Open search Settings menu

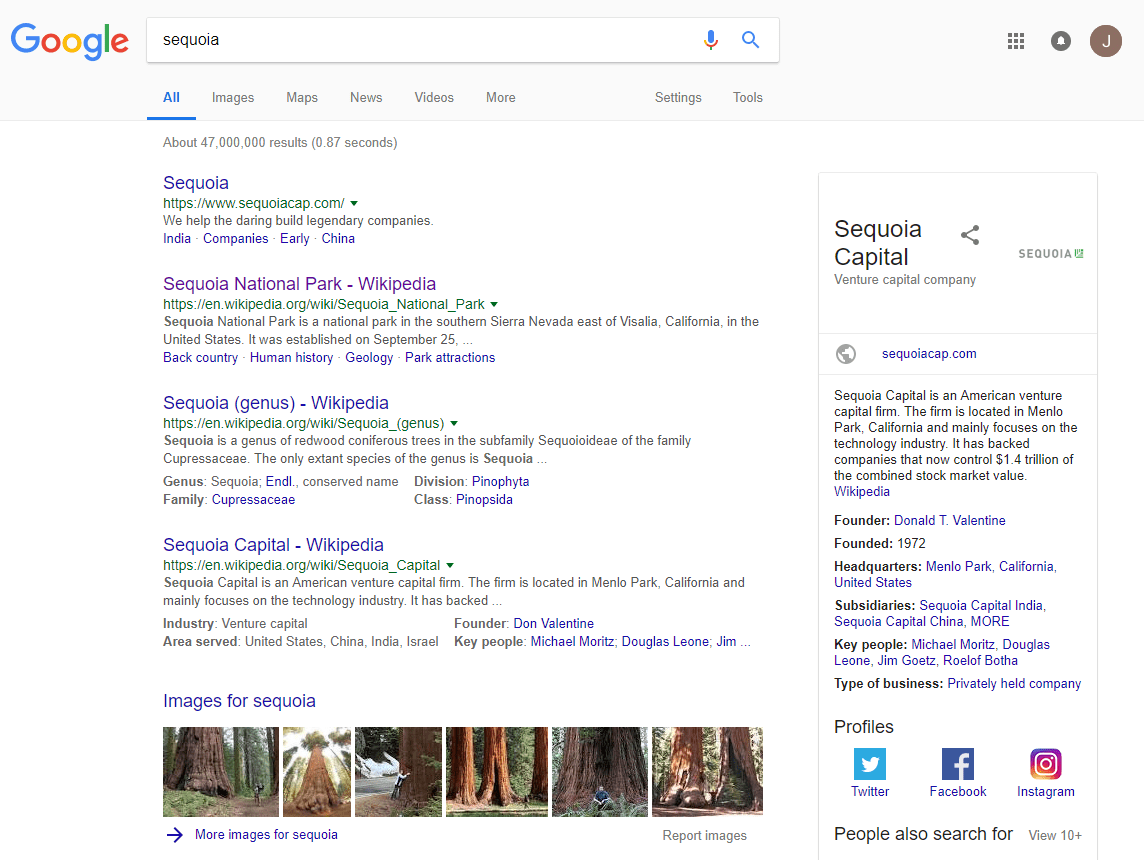click(678, 97)
